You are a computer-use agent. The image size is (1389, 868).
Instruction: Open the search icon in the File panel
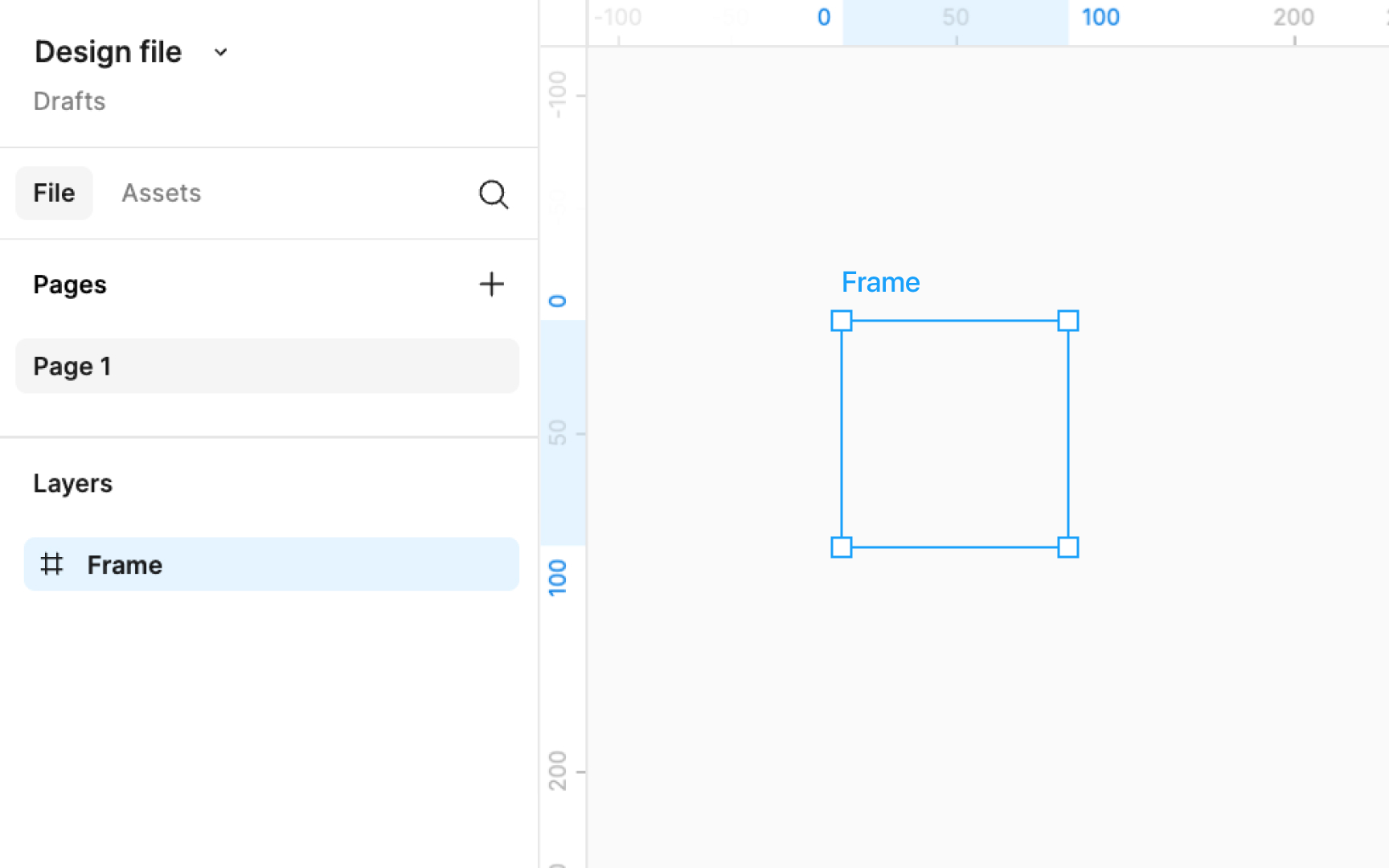click(x=494, y=194)
